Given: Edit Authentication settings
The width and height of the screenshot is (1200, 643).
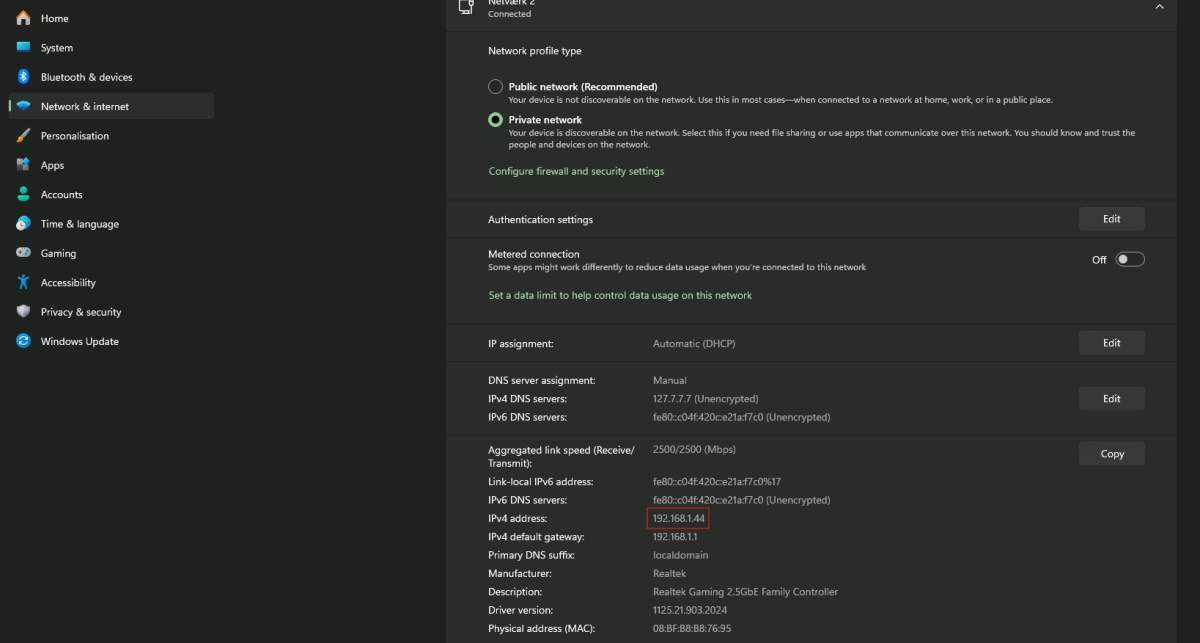Looking at the screenshot, I should pyautogui.click(x=1111, y=219).
